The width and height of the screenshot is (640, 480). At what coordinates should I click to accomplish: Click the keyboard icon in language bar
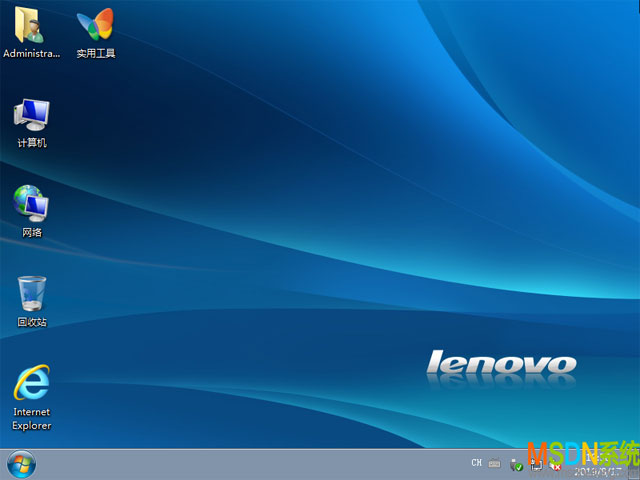point(494,463)
